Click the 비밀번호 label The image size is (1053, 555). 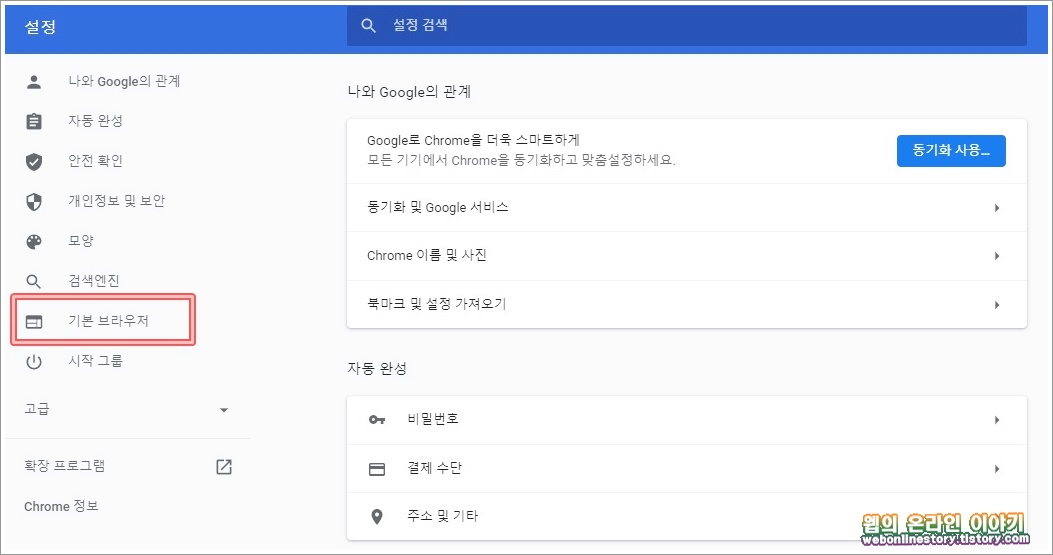433,419
